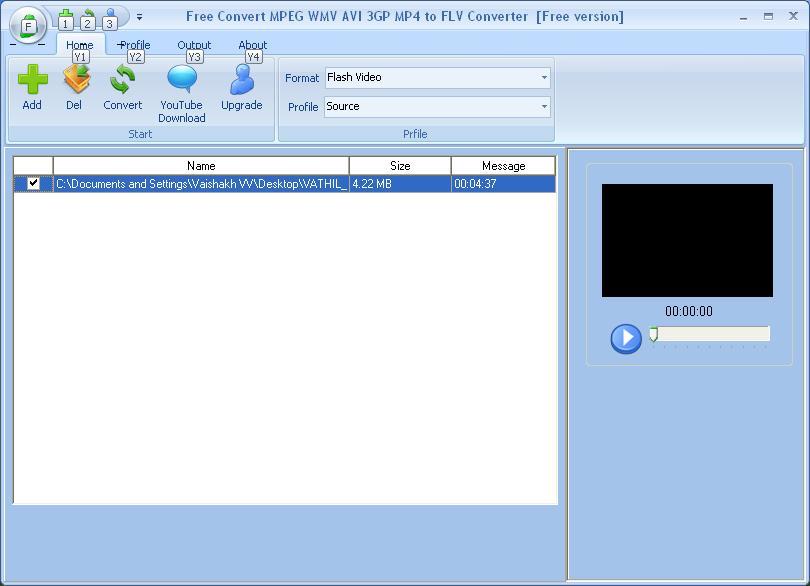810x586 pixels.
Task: Switch to the Profile ribbon tab
Action: pyautogui.click(x=134, y=45)
